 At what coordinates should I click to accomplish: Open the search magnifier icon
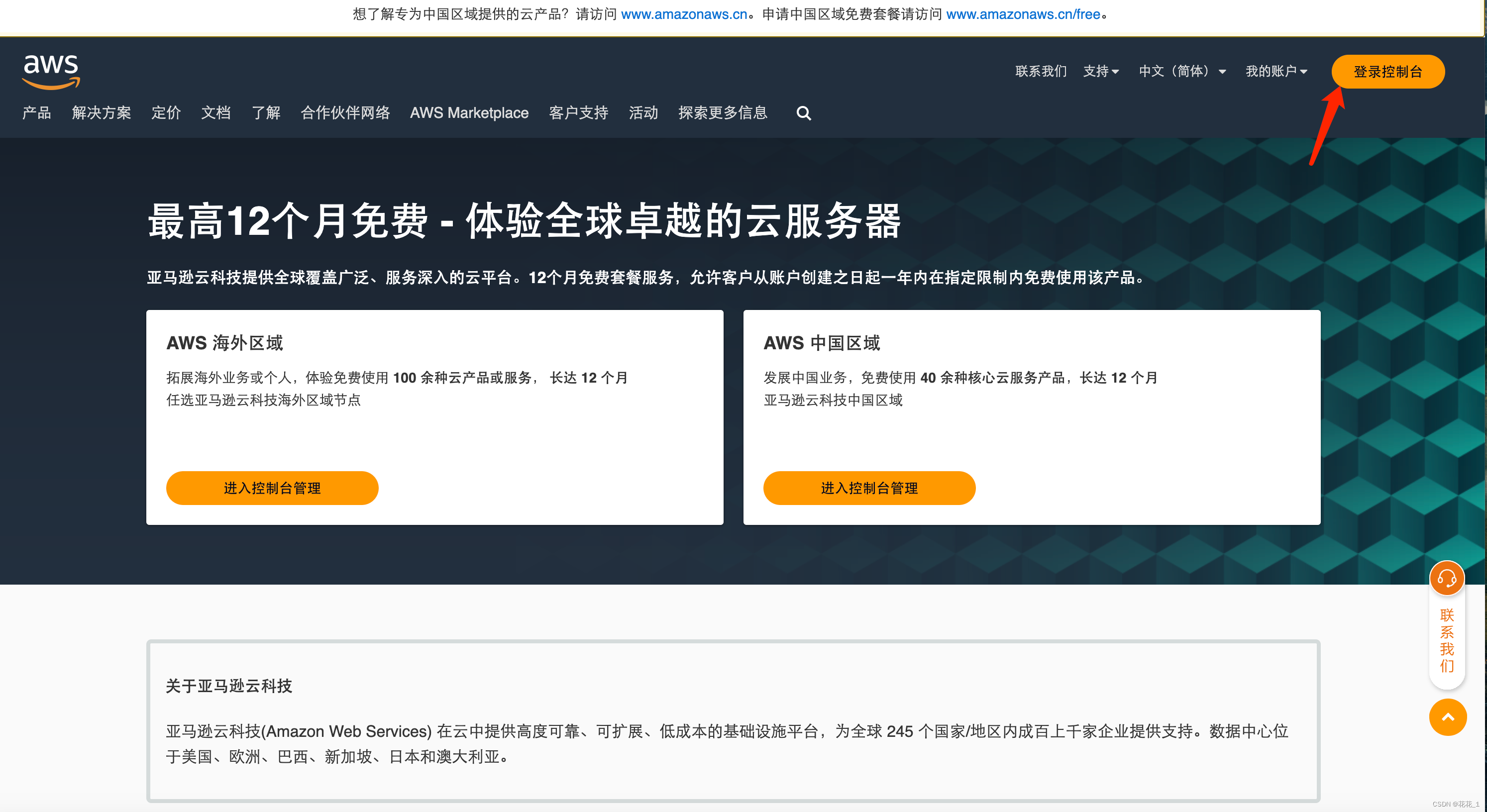(x=804, y=113)
